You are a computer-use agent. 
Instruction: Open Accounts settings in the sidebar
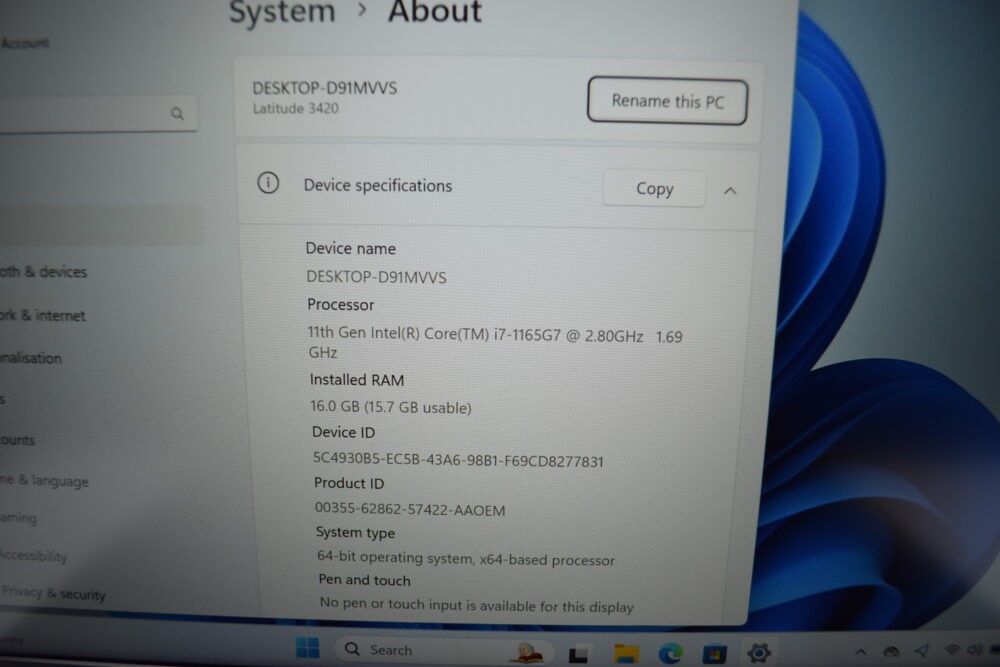[x=17, y=440]
